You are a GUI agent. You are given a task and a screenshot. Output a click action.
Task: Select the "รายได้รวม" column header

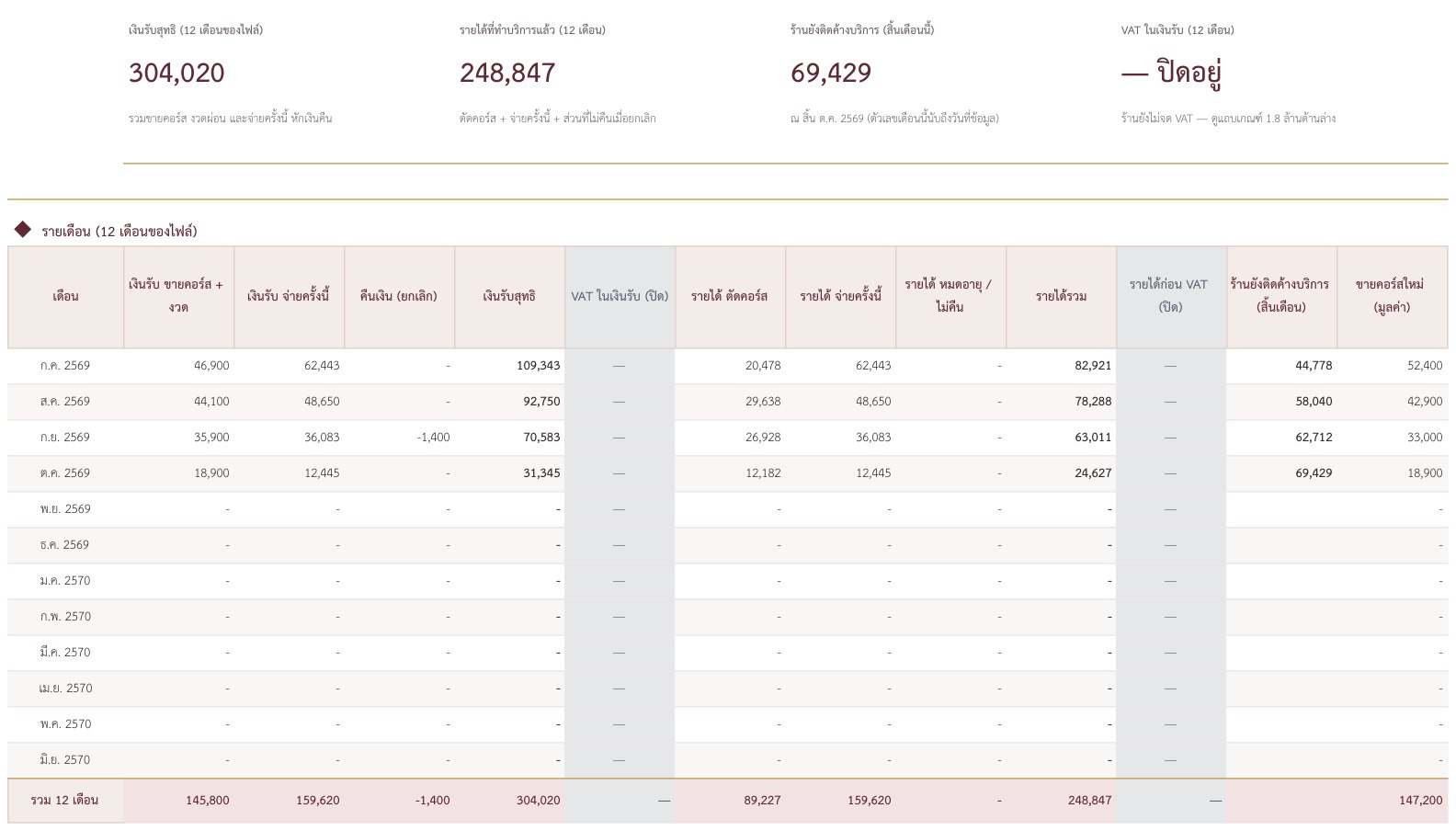pos(1062,296)
